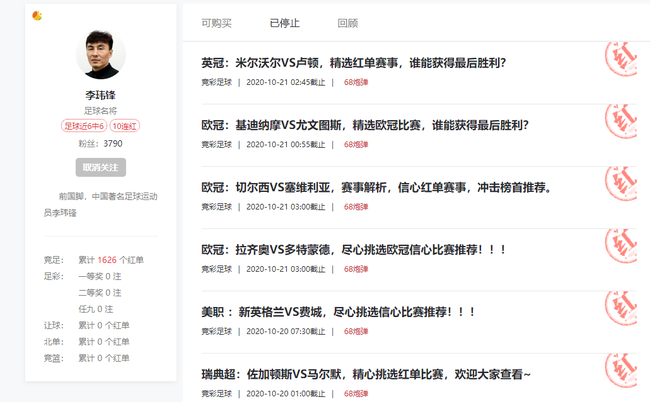Click the 红 stamp on the 佐加顿斯VS马尔默 row

click(x=621, y=371)
